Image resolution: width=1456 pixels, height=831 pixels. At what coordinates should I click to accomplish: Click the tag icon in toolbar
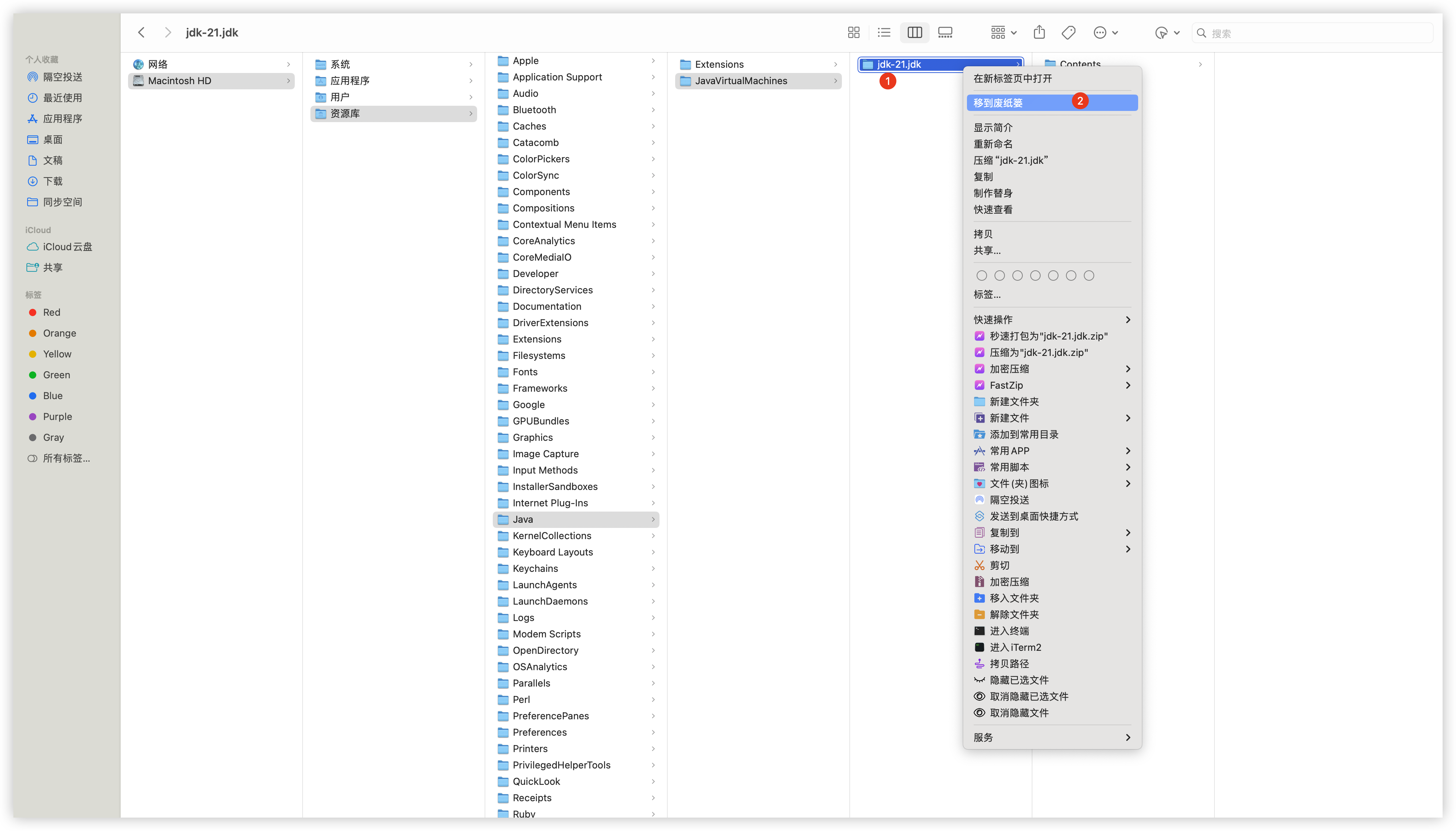tap(1069, 32)
